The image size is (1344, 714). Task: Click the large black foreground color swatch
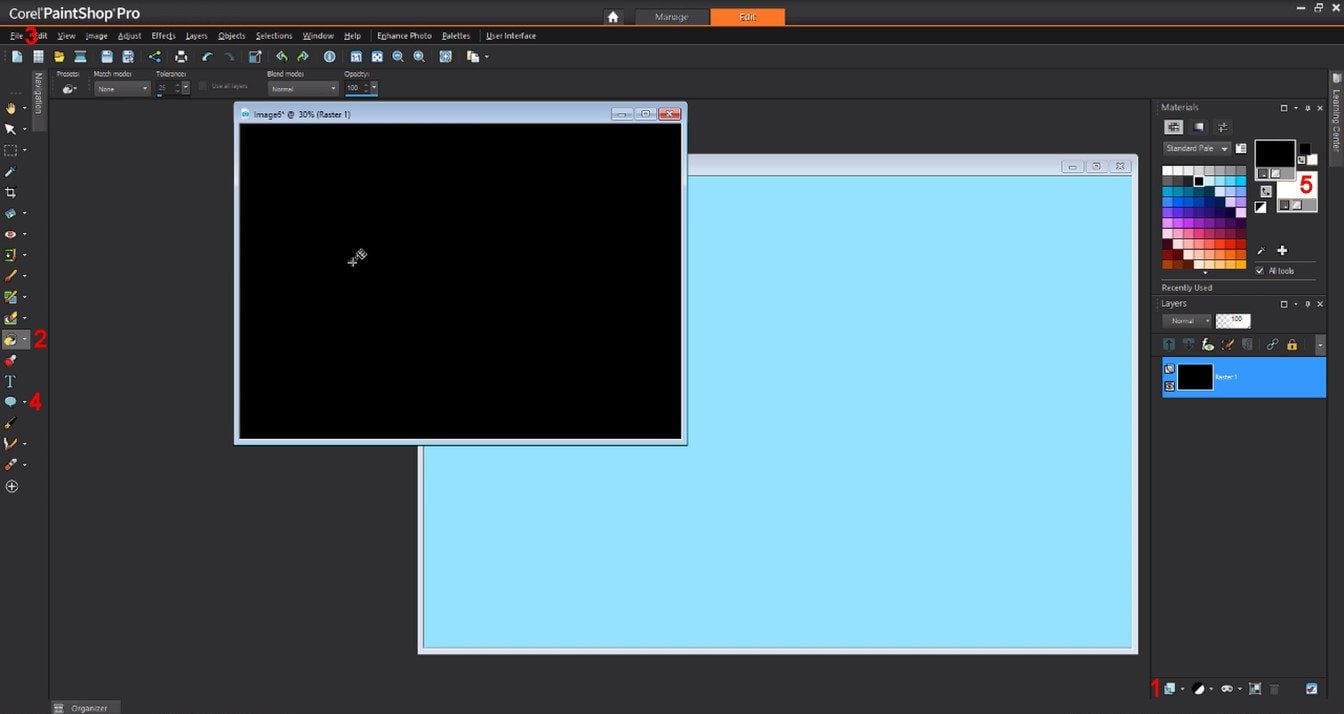pos(1274,153)
